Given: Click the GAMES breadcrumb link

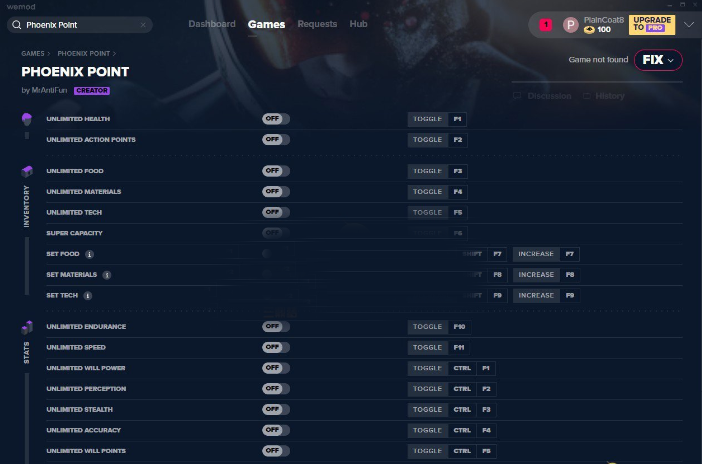Looking at the screenshot, I should [33, 53].
